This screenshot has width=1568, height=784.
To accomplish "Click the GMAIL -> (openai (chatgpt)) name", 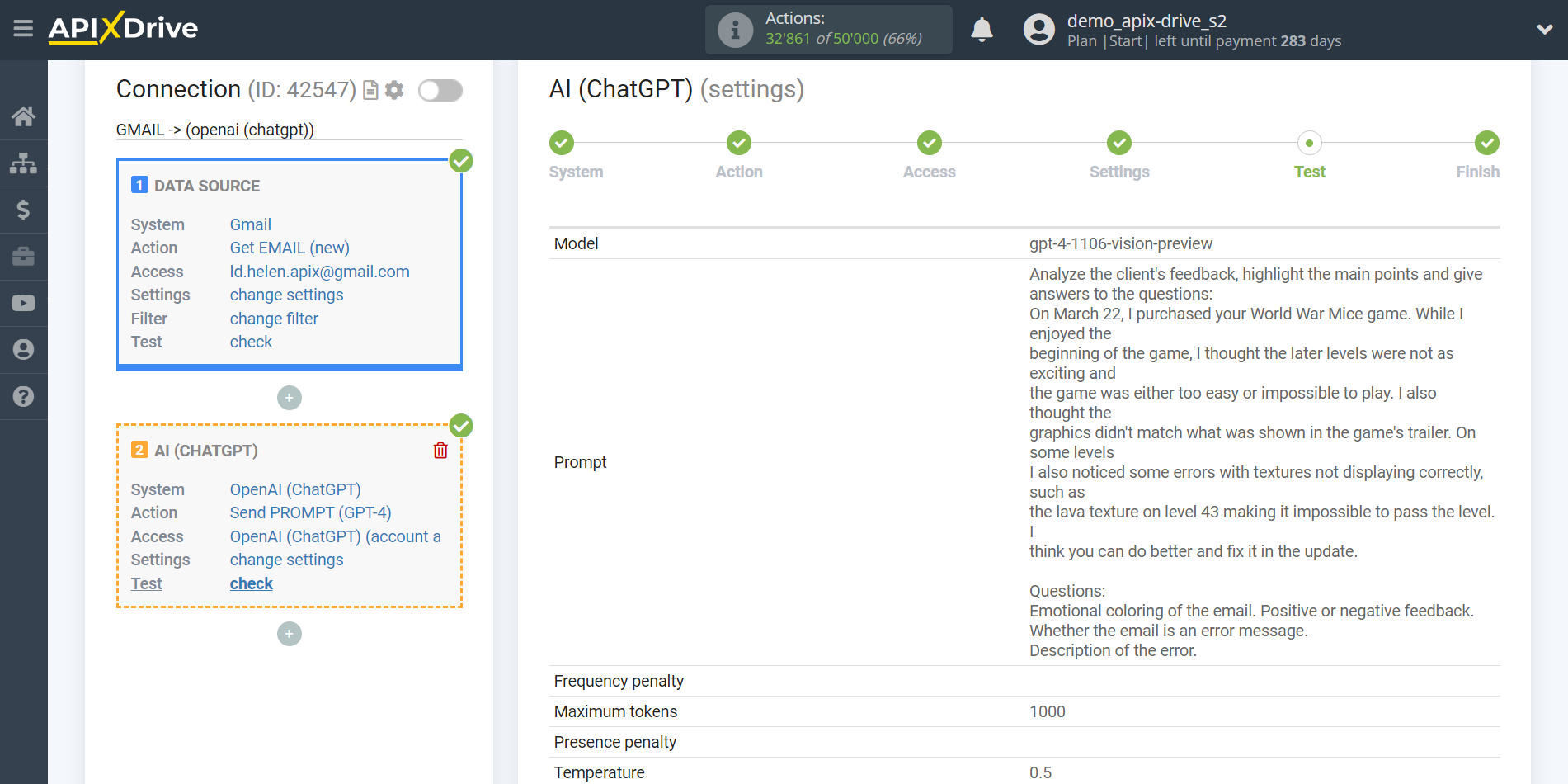I will point(215,130).
